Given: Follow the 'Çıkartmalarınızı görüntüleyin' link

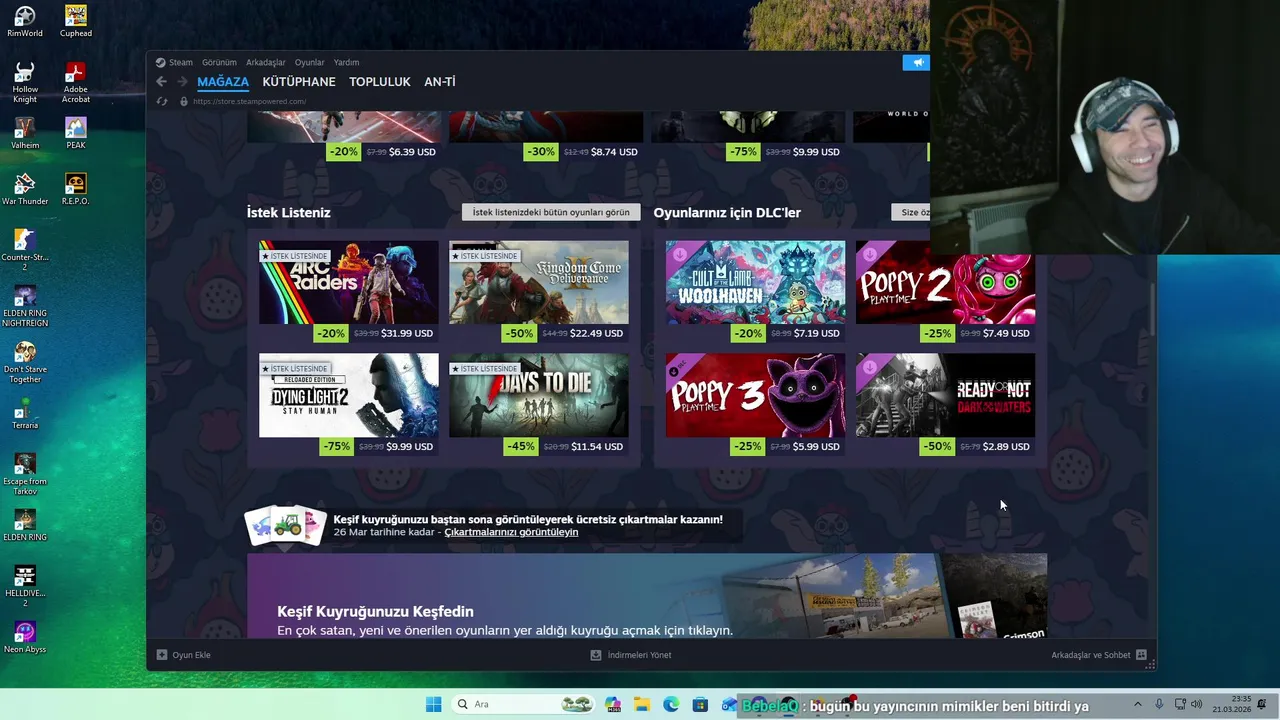Looking at the screenshot, I should tap(511, 532).
